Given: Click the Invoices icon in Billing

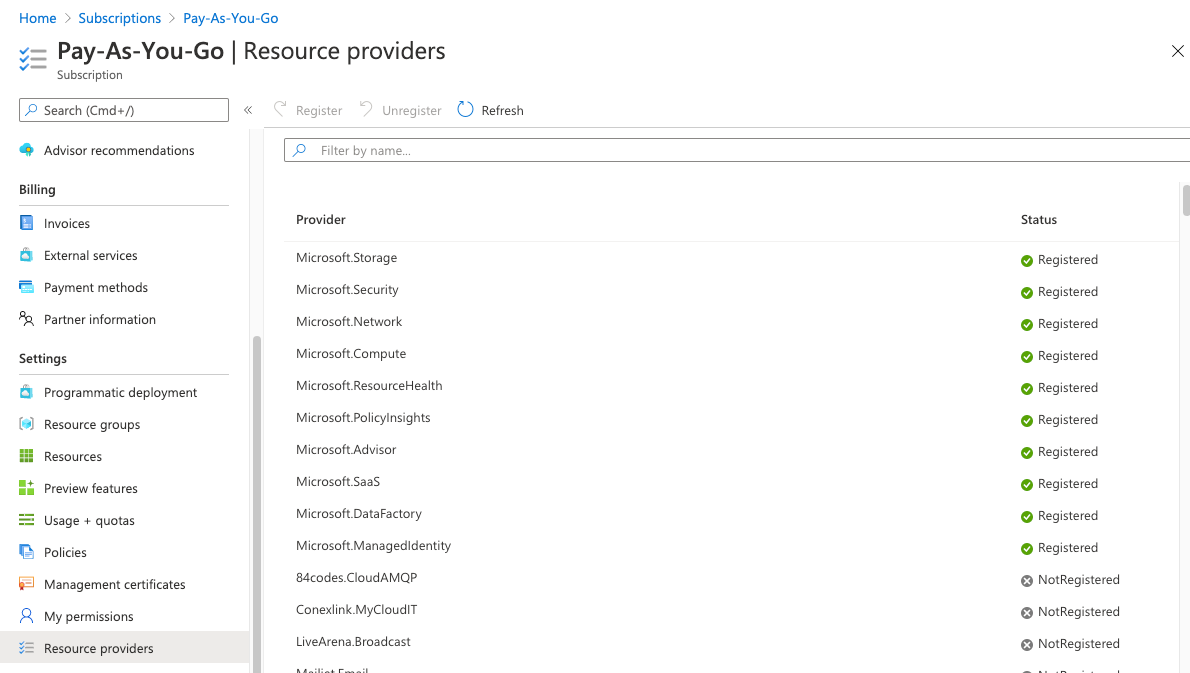Looking at the screenshot, I should click(x=27, y=223).
